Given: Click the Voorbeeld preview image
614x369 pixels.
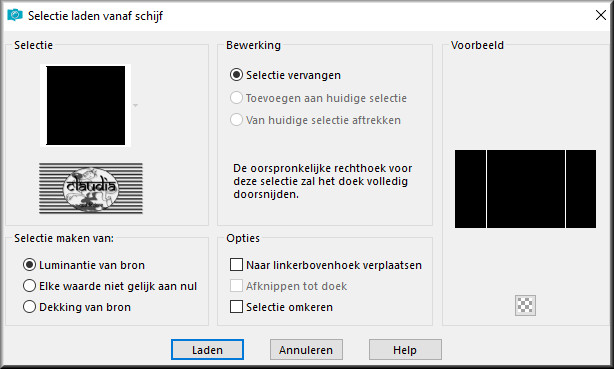Looking at the screenshot, I should pyautogui.click(x=526, y=189).
